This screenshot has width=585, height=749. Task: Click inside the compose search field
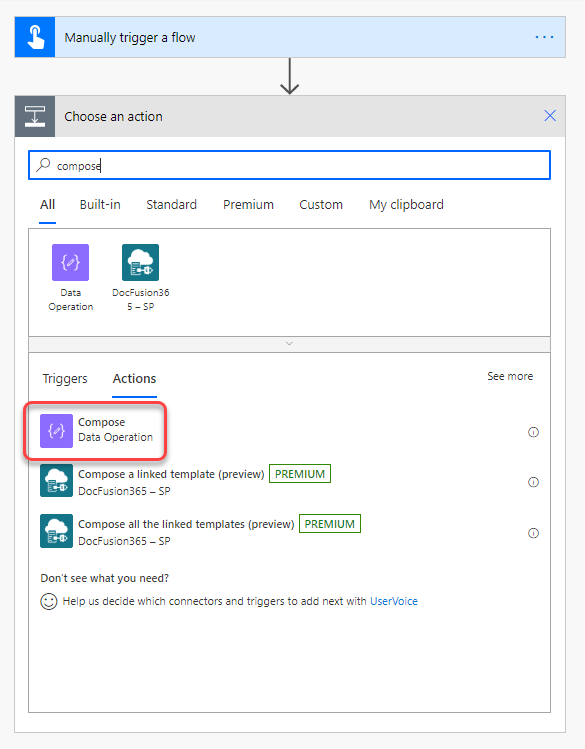point(289,165)
